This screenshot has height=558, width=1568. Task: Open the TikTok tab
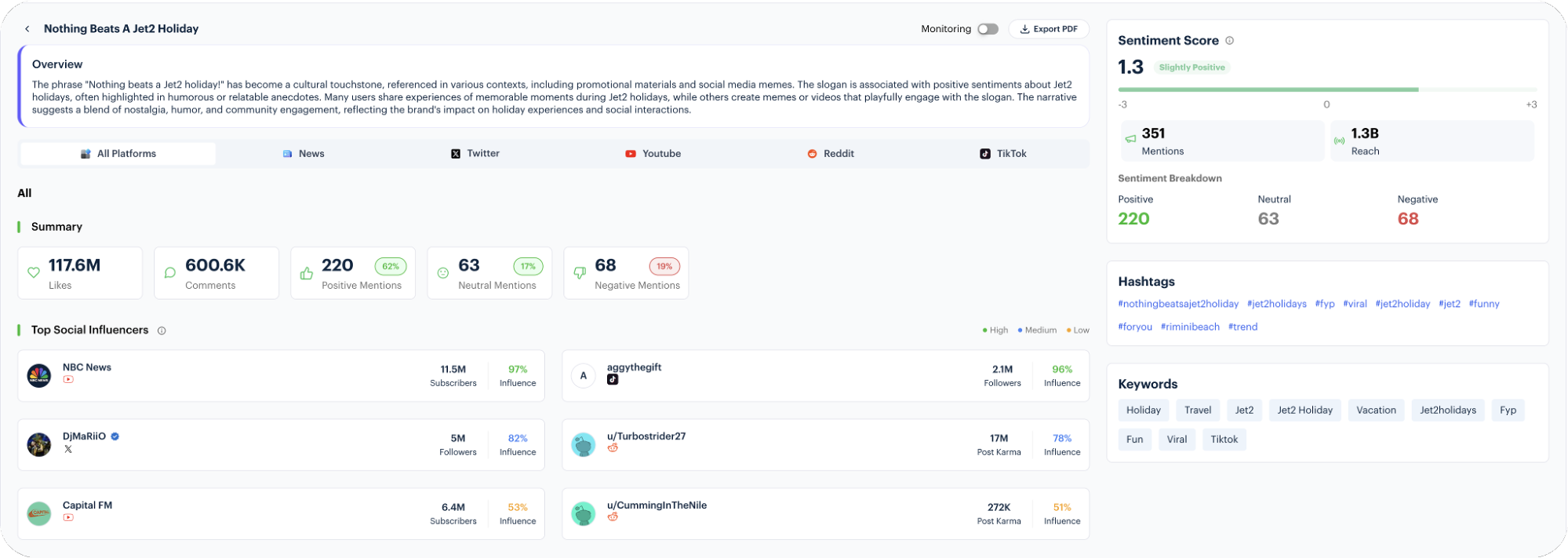pos(1003,154)
